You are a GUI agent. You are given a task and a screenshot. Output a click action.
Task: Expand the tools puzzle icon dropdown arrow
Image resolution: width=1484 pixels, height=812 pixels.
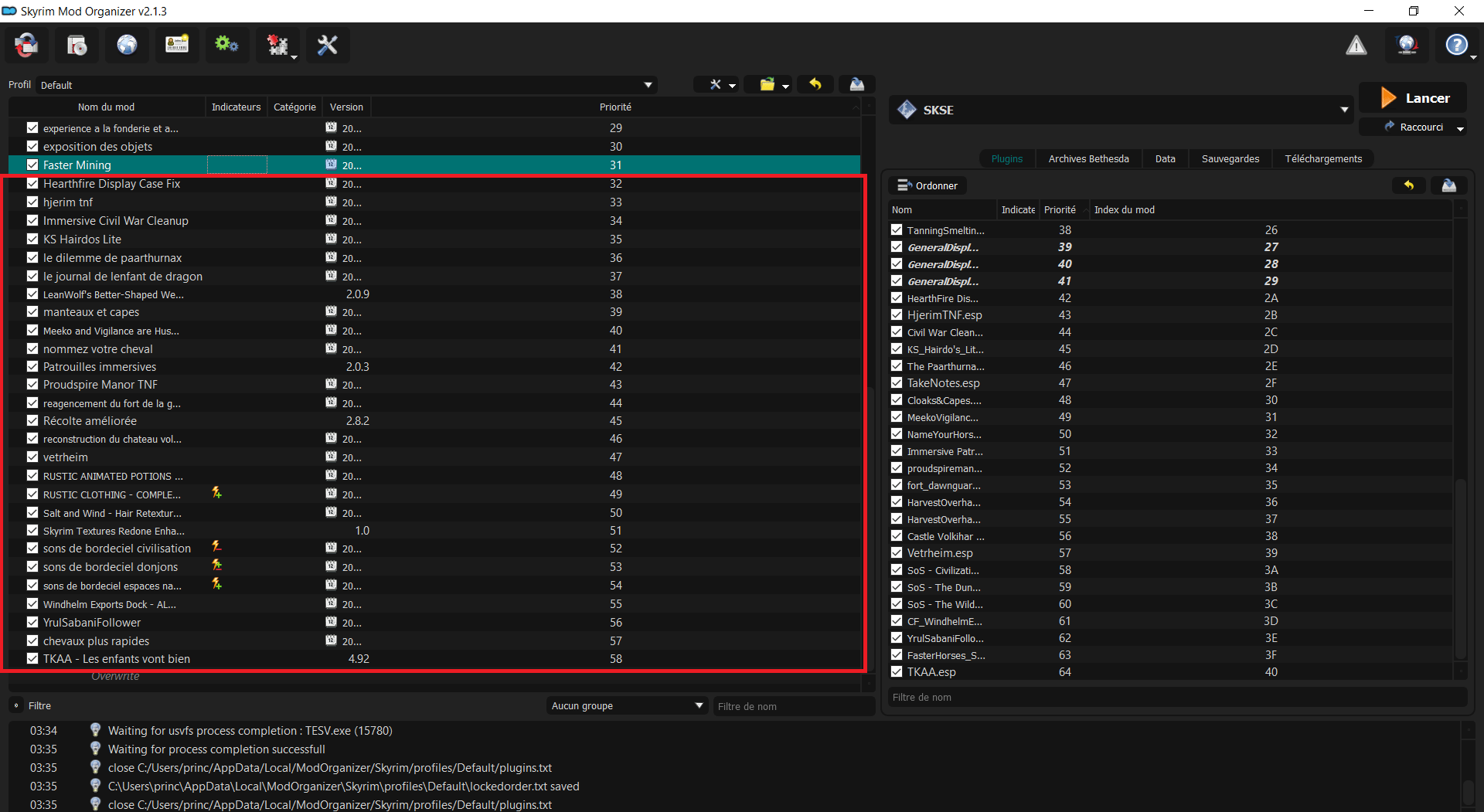(294, 57)
